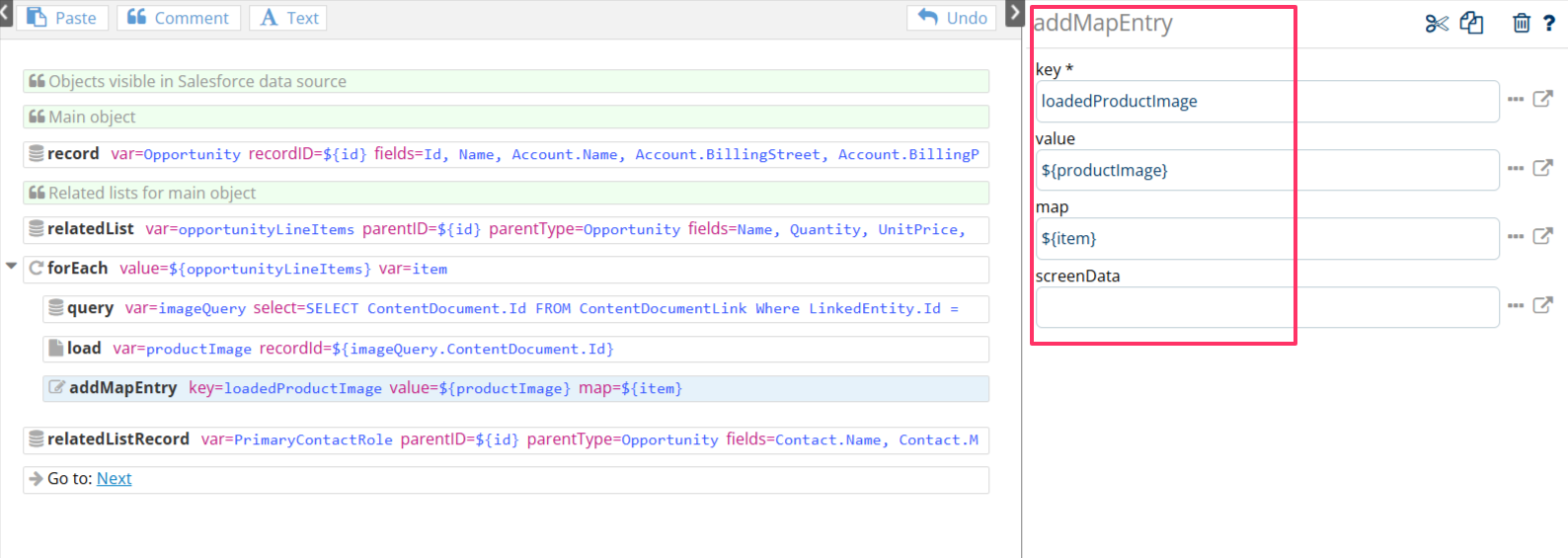Open external editor for key field
Image resolution: width=1568 pixels, height=558 pixels.
pos(1542,99)
